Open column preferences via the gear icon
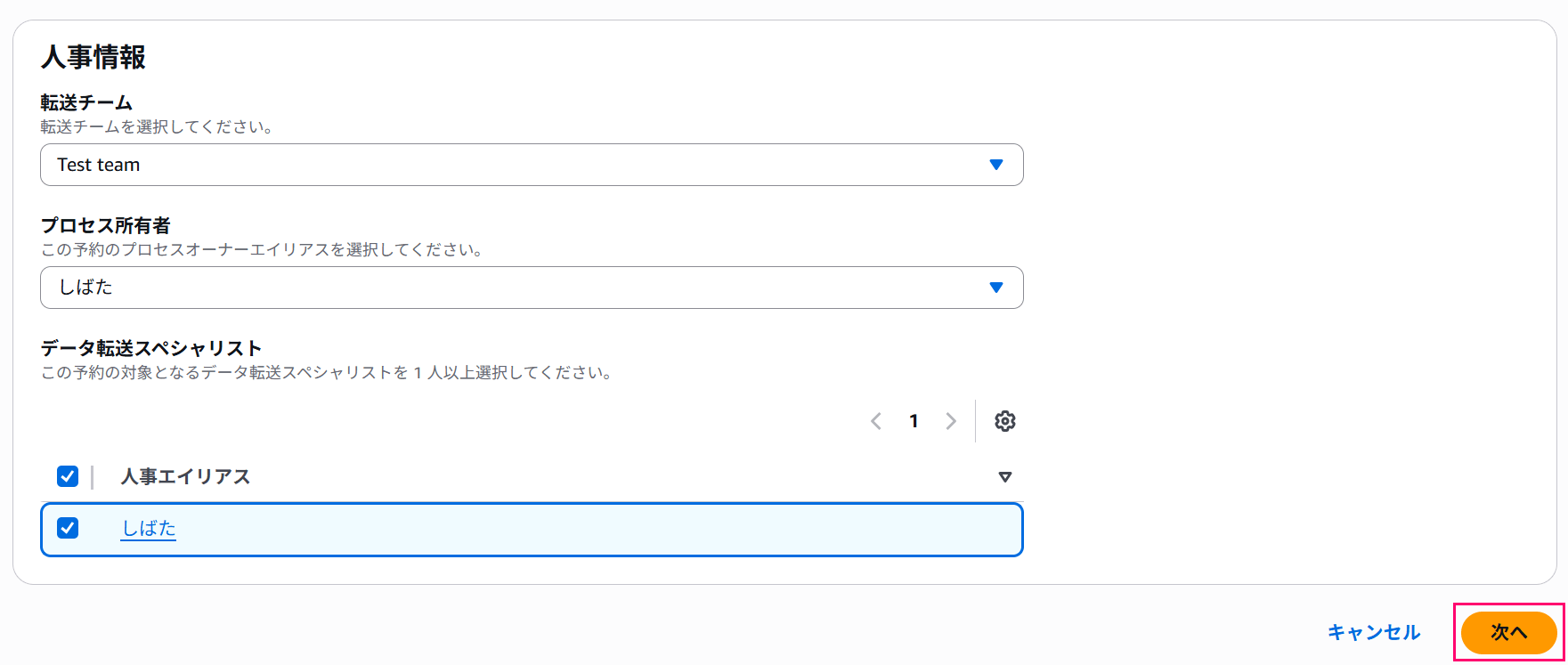The width and height of the screenshot is (1568, 665). [1005, 421]
